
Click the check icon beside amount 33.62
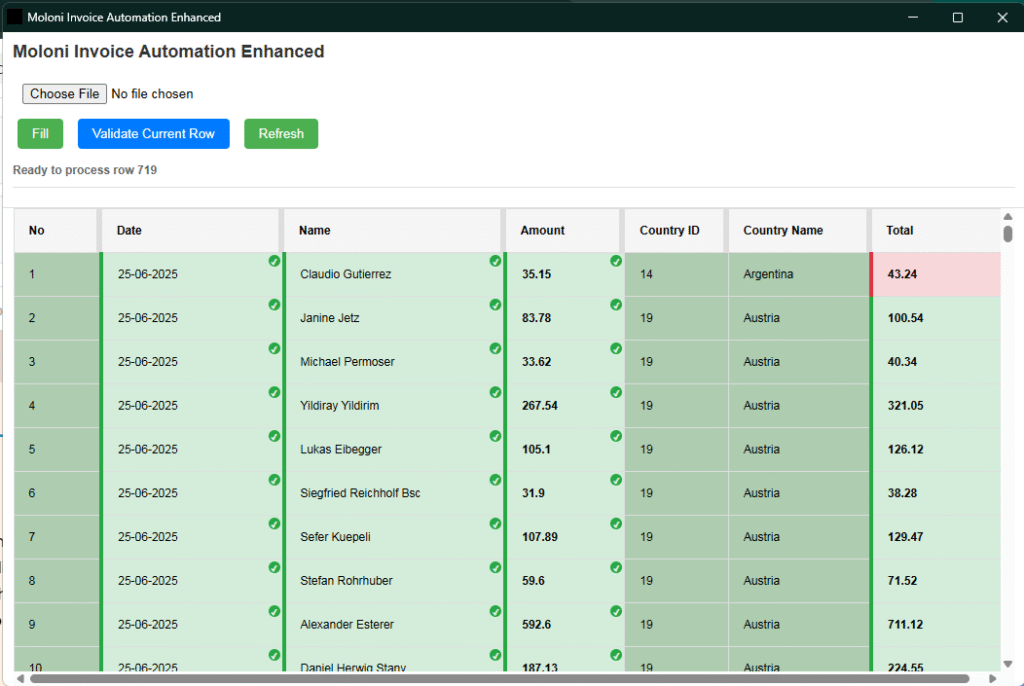tap(616, 348)
